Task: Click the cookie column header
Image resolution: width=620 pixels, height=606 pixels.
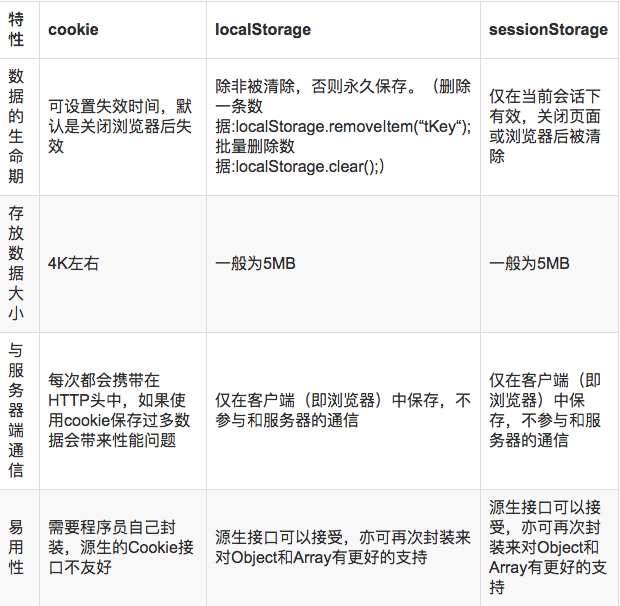Action: (73, 30)
